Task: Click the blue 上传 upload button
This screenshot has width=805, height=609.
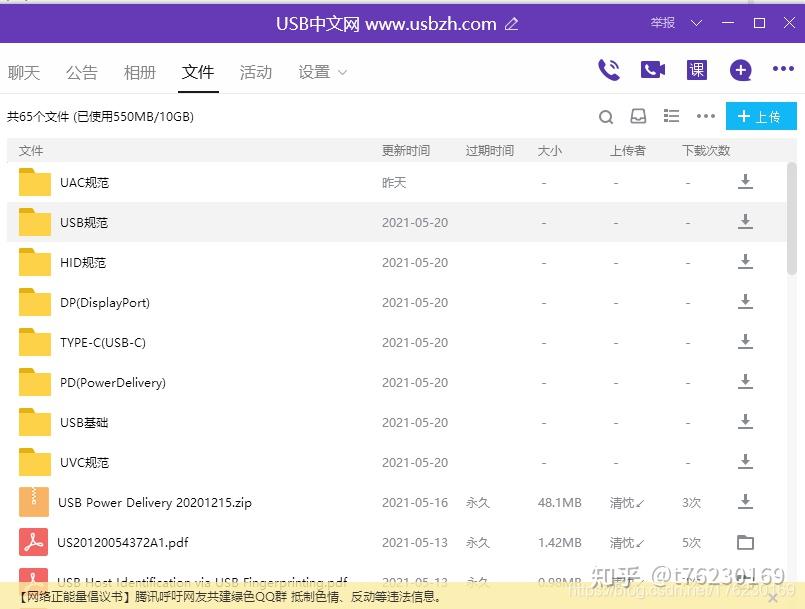Action: [761, 116]
